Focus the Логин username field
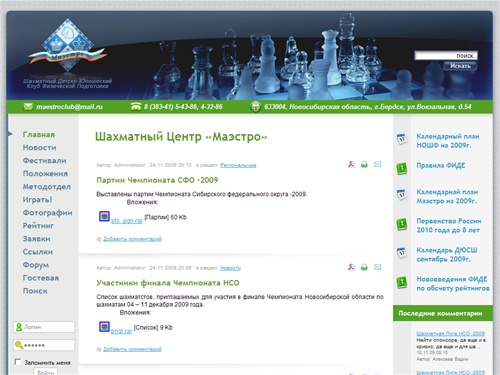The height and width of the screenshot is (375, 500). (44, 327)
